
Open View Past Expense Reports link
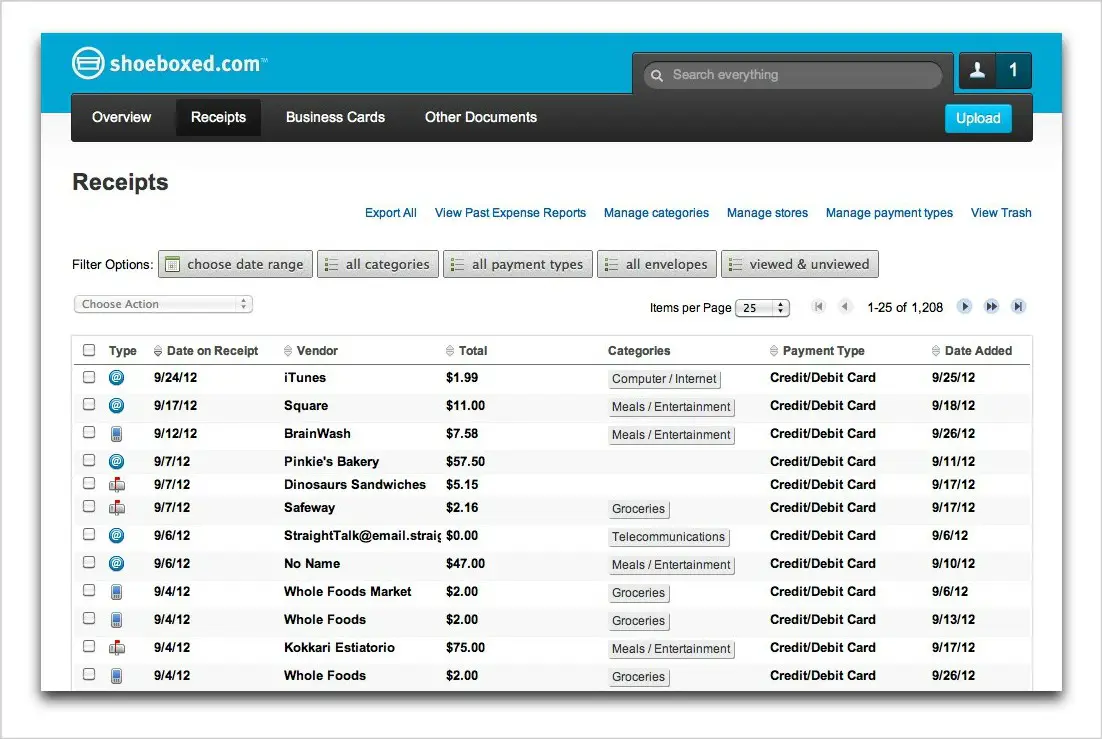pyautogui.click(x=510, y=213)
